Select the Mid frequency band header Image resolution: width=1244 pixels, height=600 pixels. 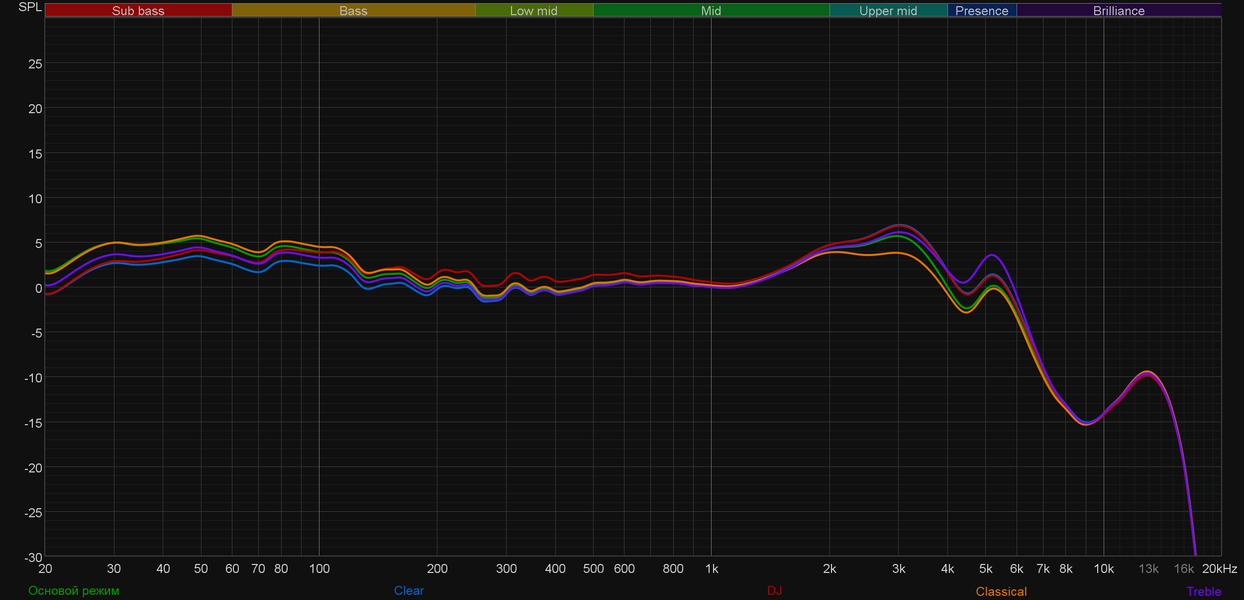711,11
